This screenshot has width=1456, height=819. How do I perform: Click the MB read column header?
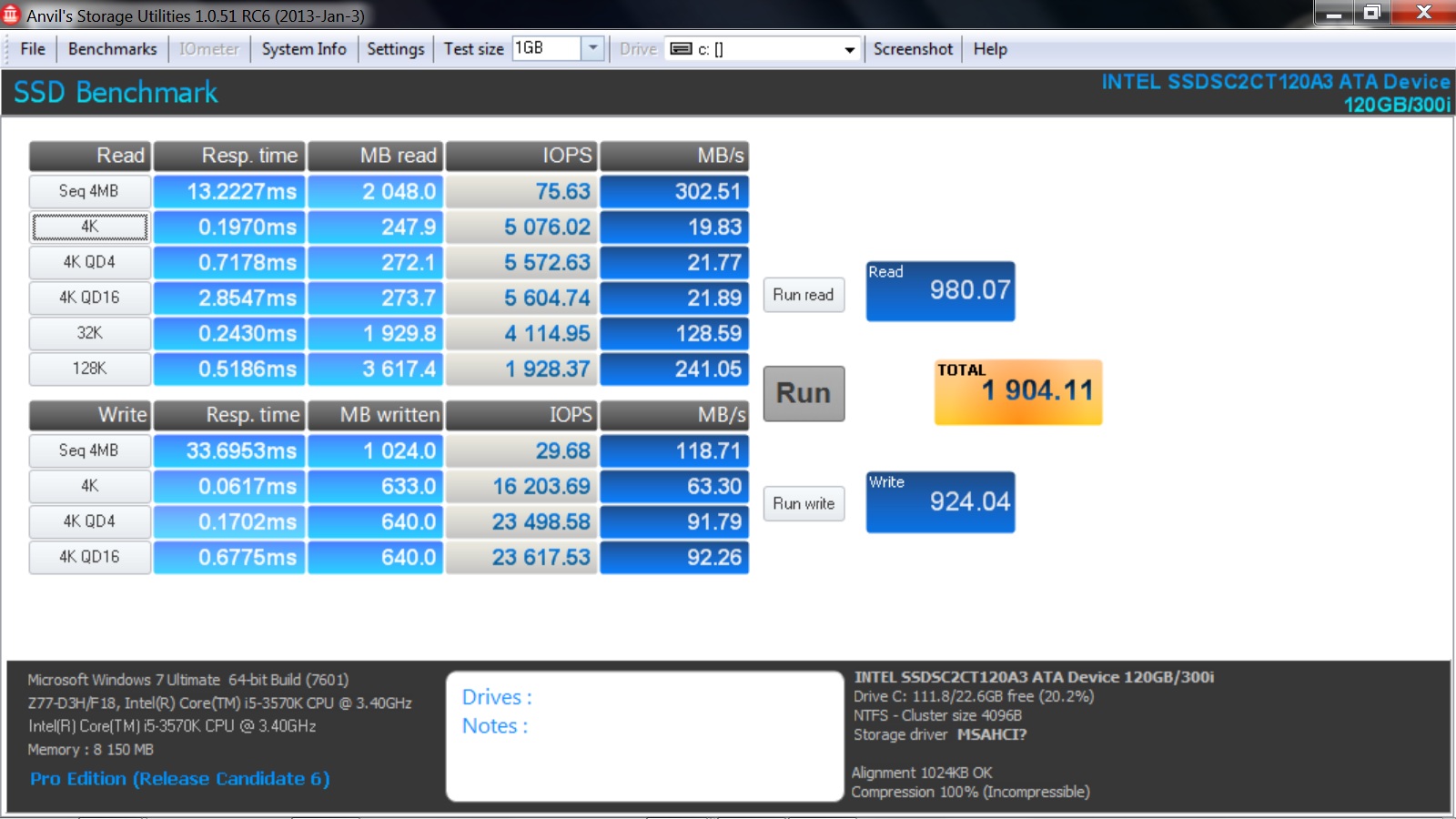point(375,156)
